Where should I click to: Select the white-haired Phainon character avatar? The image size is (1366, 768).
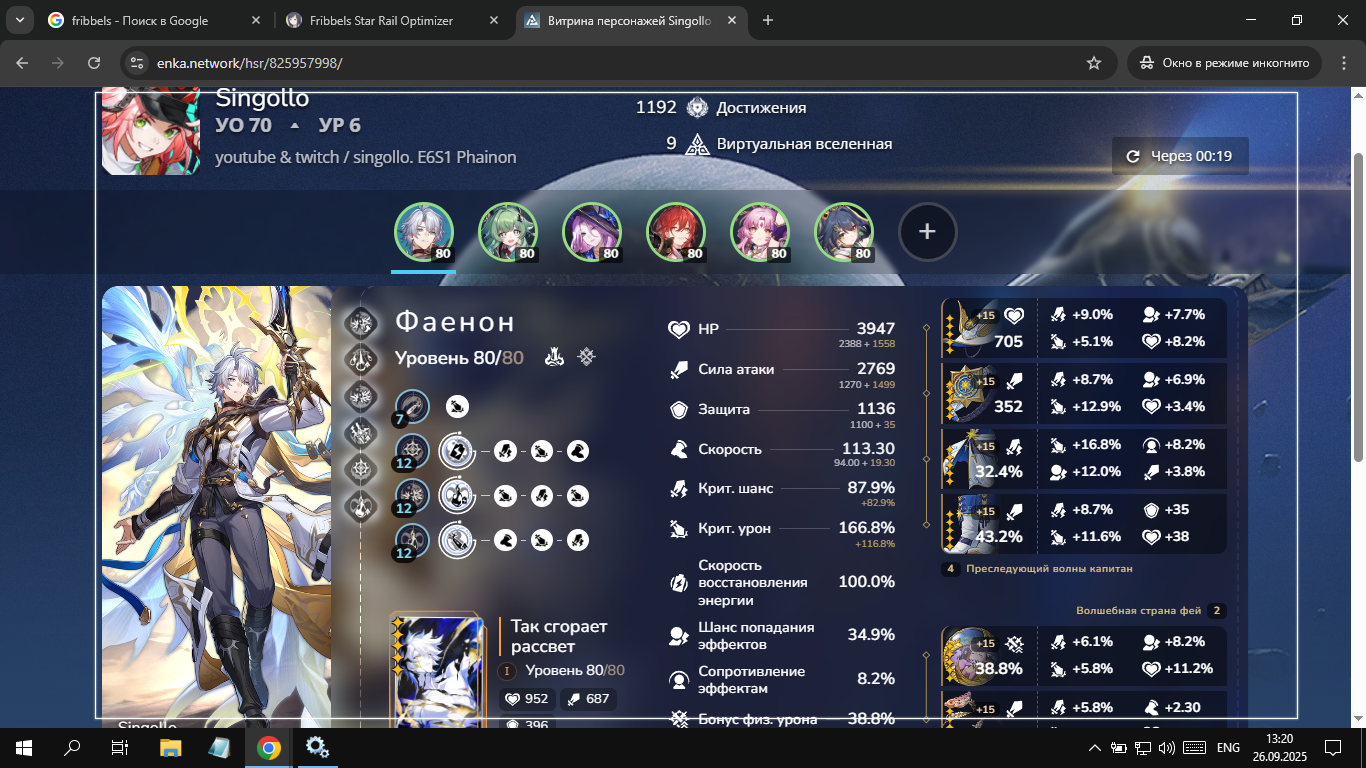(x=424, y=233)
